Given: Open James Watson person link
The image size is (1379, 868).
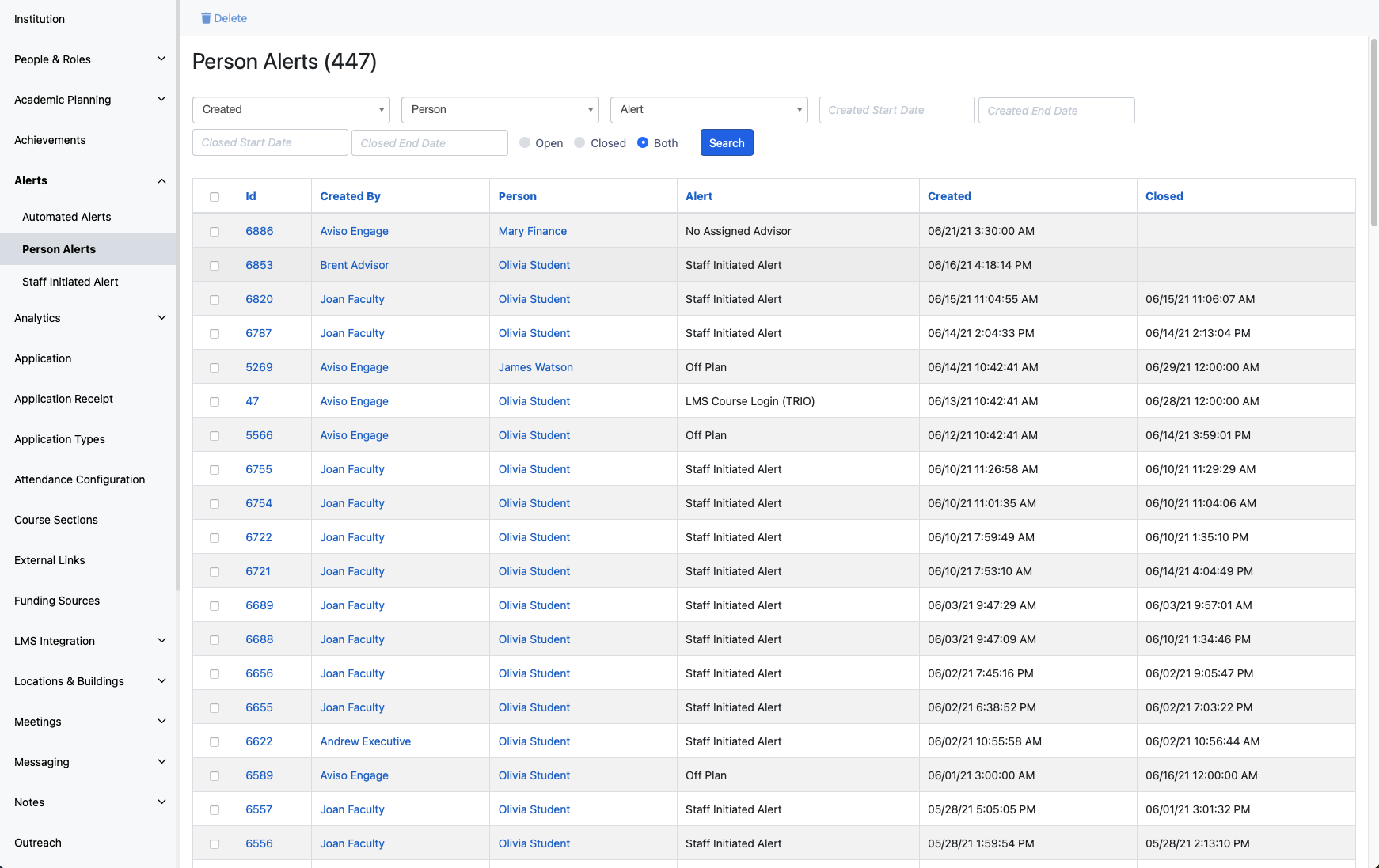Looking at the screenshot, I should 536,367.
